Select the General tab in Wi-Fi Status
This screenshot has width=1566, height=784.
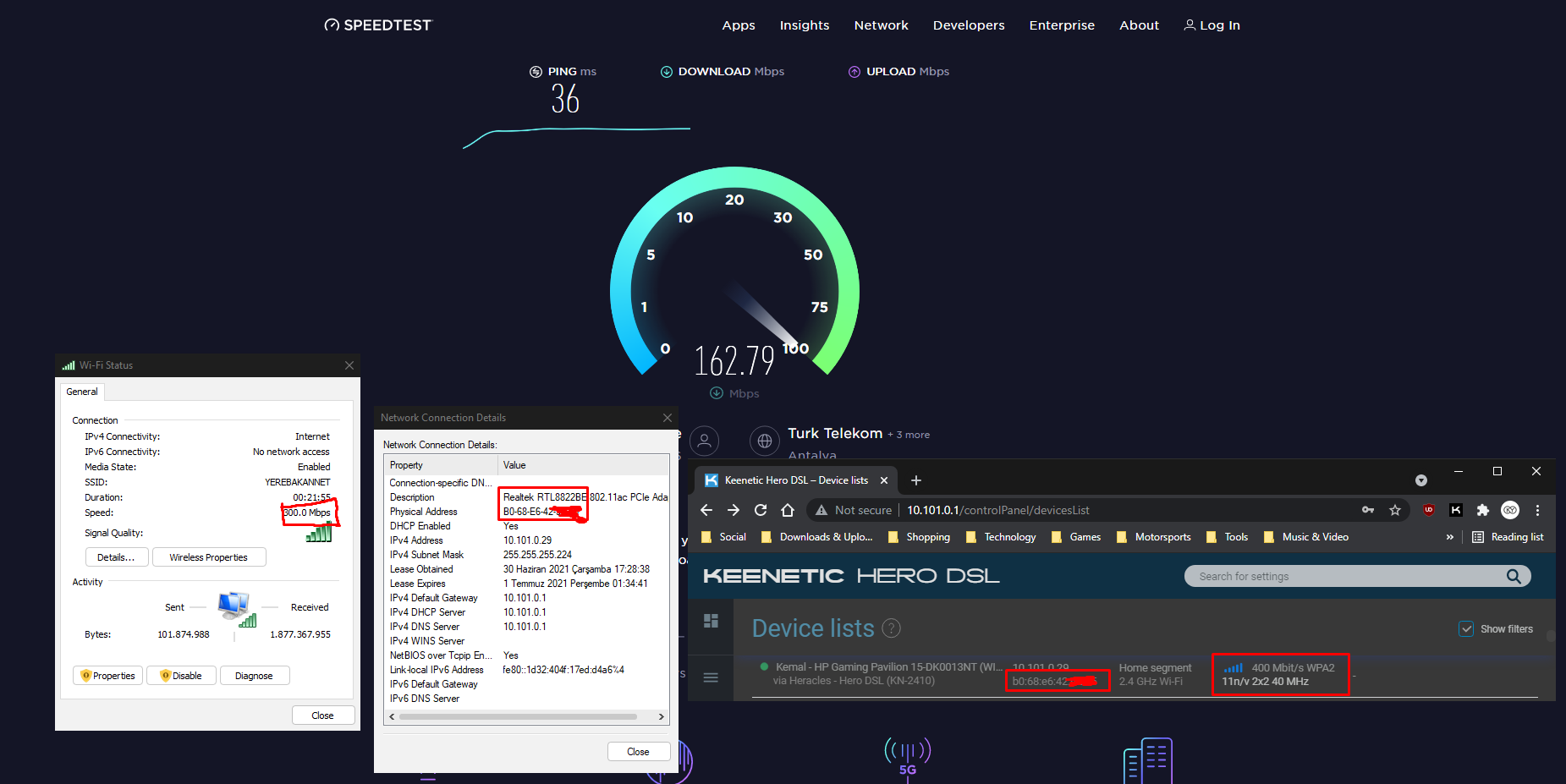tap(82, 392)
